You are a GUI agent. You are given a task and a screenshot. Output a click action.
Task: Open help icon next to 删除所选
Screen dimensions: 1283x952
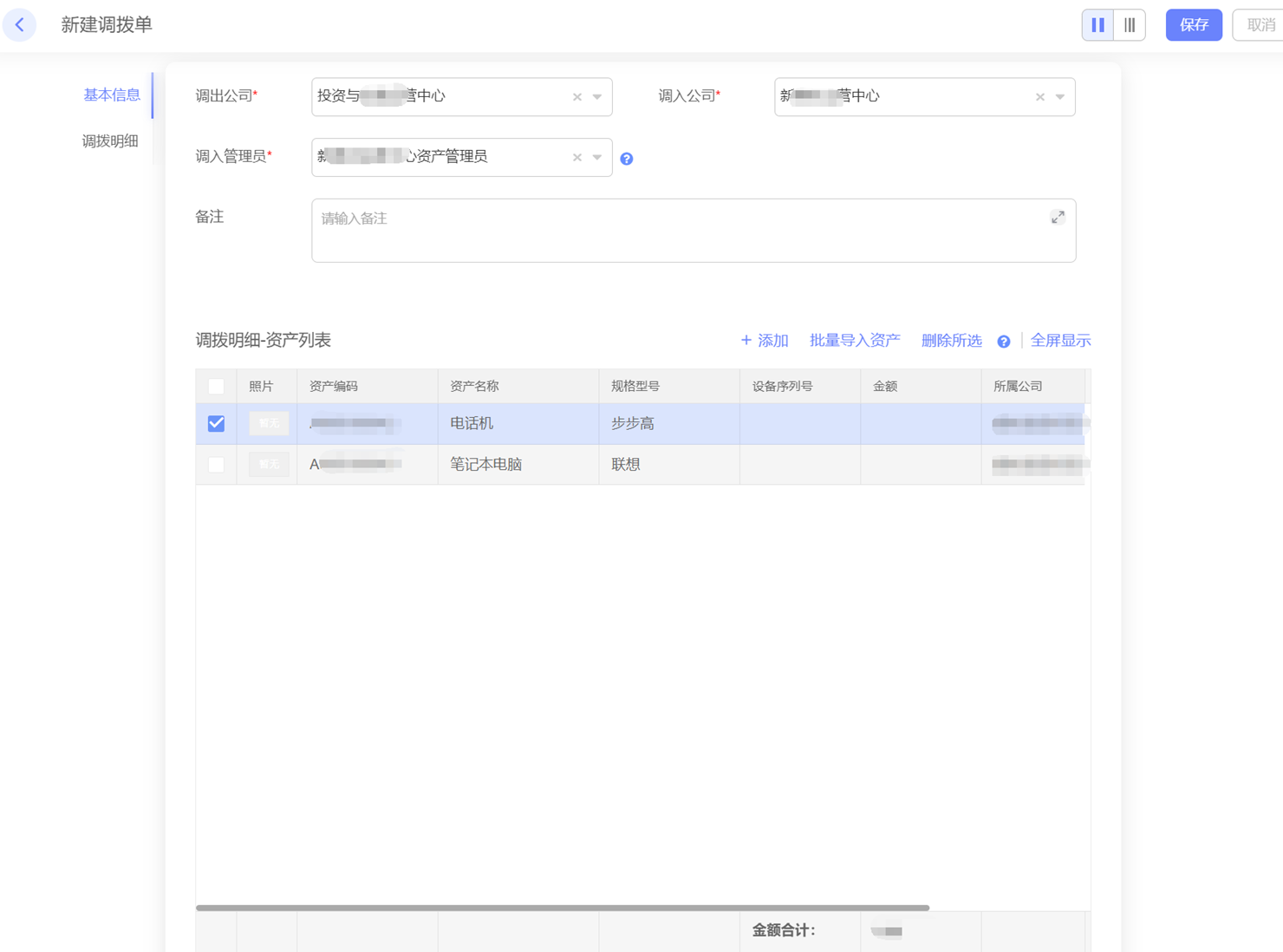point(1004,342)
